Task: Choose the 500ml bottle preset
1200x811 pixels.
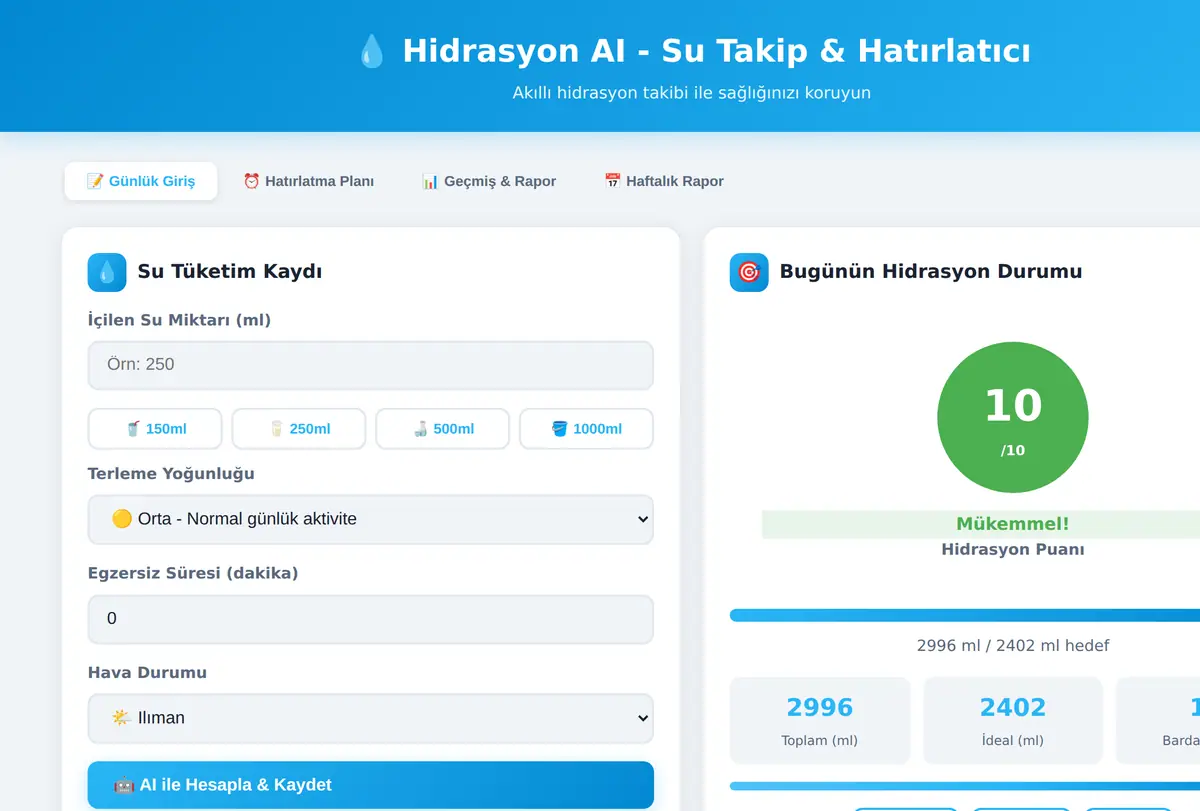Action: (443, 429)
